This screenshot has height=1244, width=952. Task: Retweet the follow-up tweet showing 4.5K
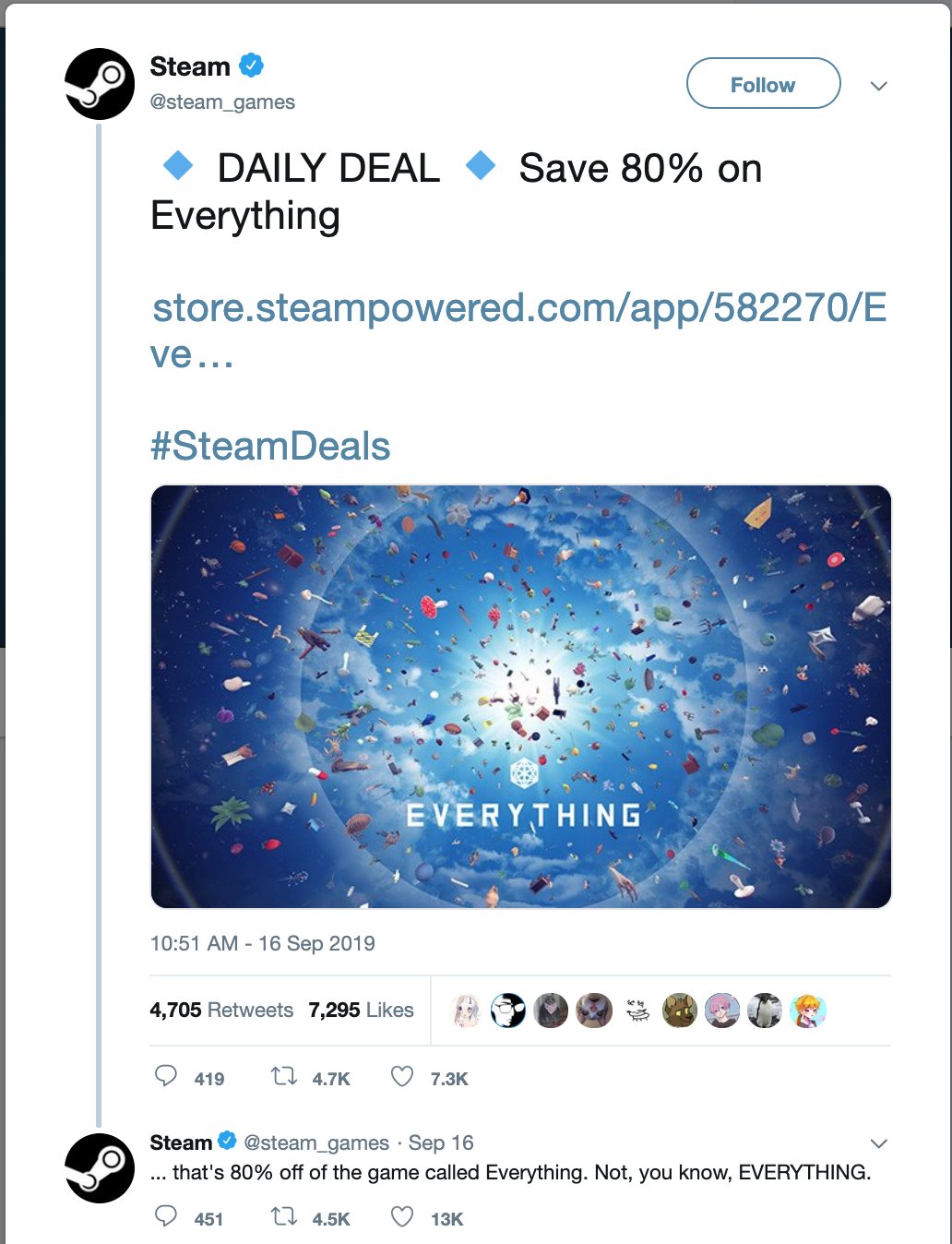283,1217
